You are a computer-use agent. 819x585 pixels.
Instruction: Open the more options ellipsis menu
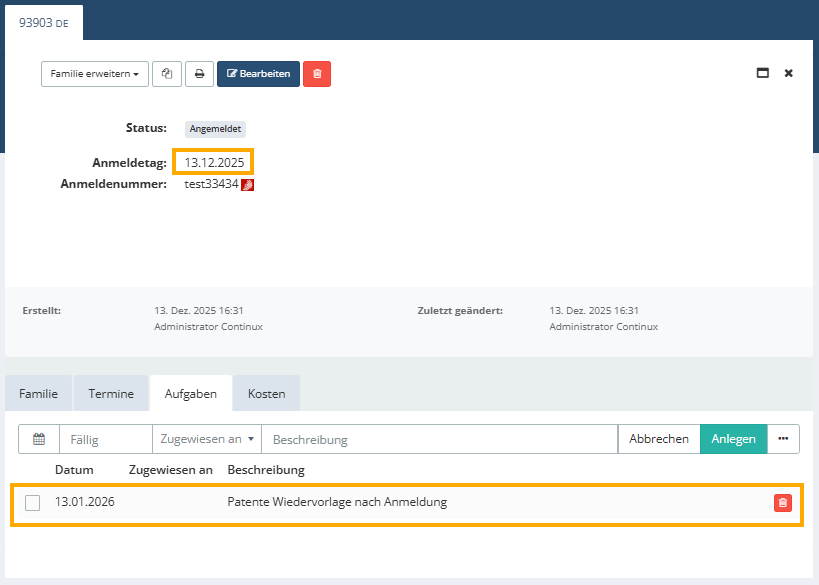click(783, 439)
